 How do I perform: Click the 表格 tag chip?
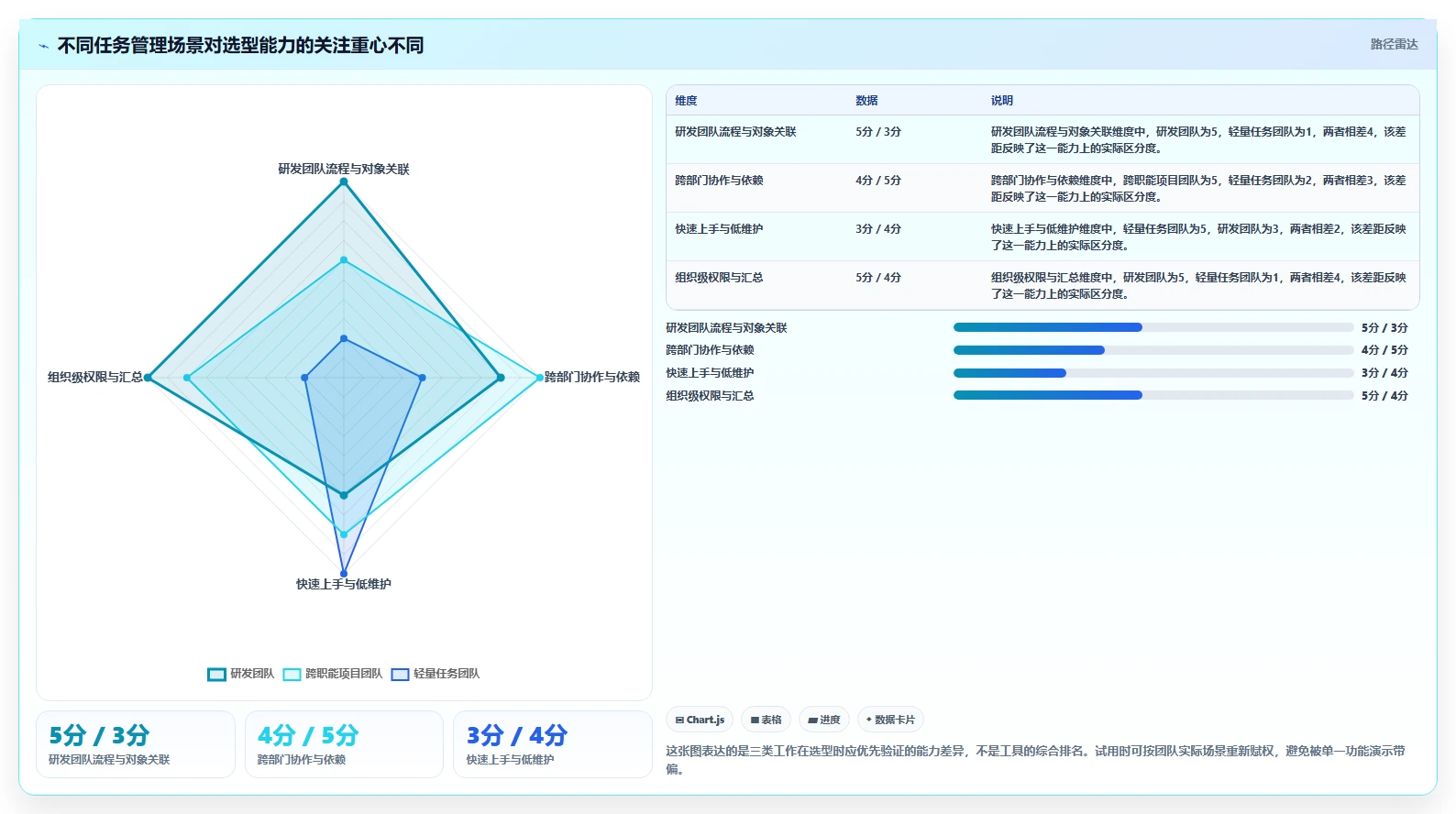coord(767,720)
